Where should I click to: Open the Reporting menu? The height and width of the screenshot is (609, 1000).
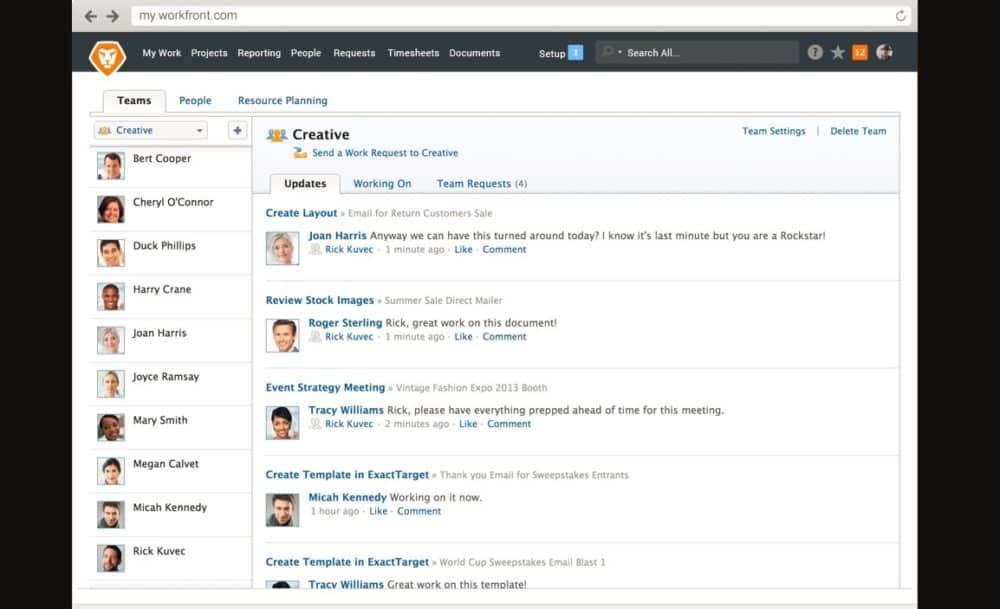(x=259, y=53)
